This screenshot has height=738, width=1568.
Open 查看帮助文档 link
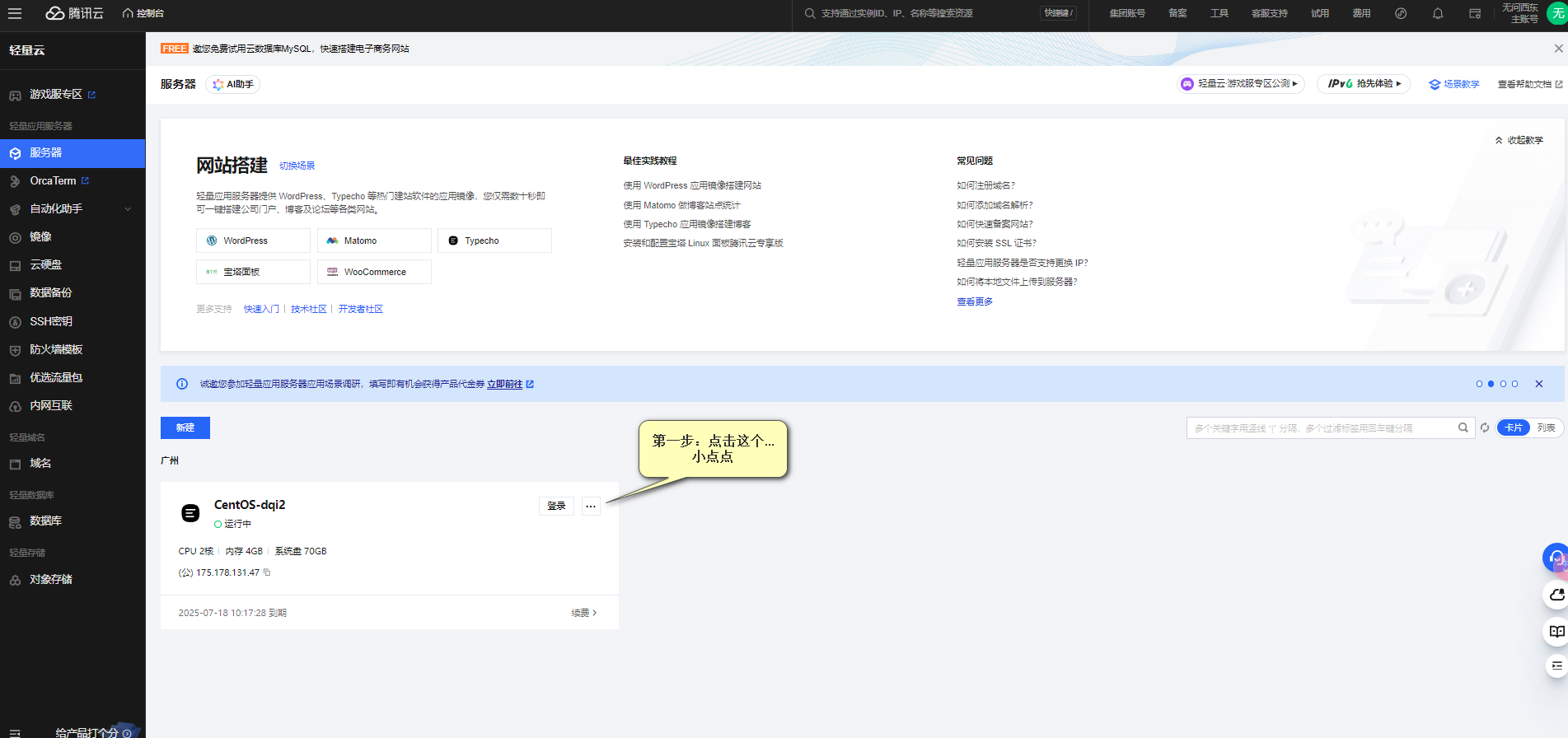(1529, 84)
